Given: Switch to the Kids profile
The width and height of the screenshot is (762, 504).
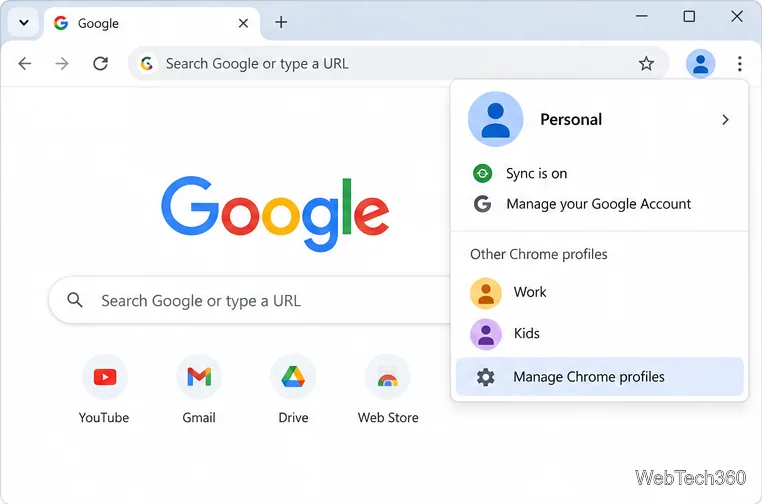Looking at the screenshot, I should tap(599, 334).
